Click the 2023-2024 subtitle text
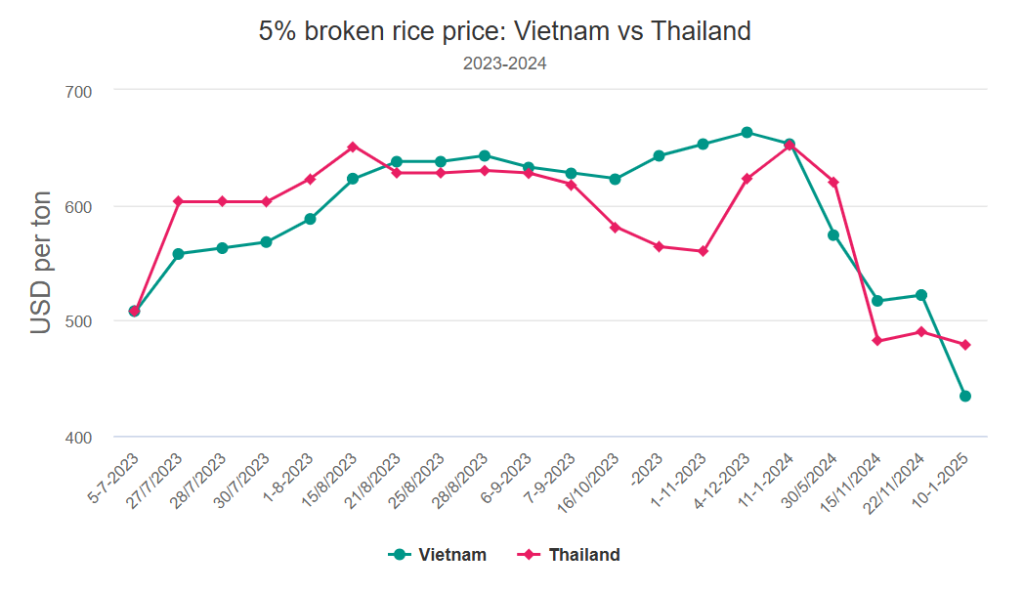The image size is (1024, 592). 505,63
